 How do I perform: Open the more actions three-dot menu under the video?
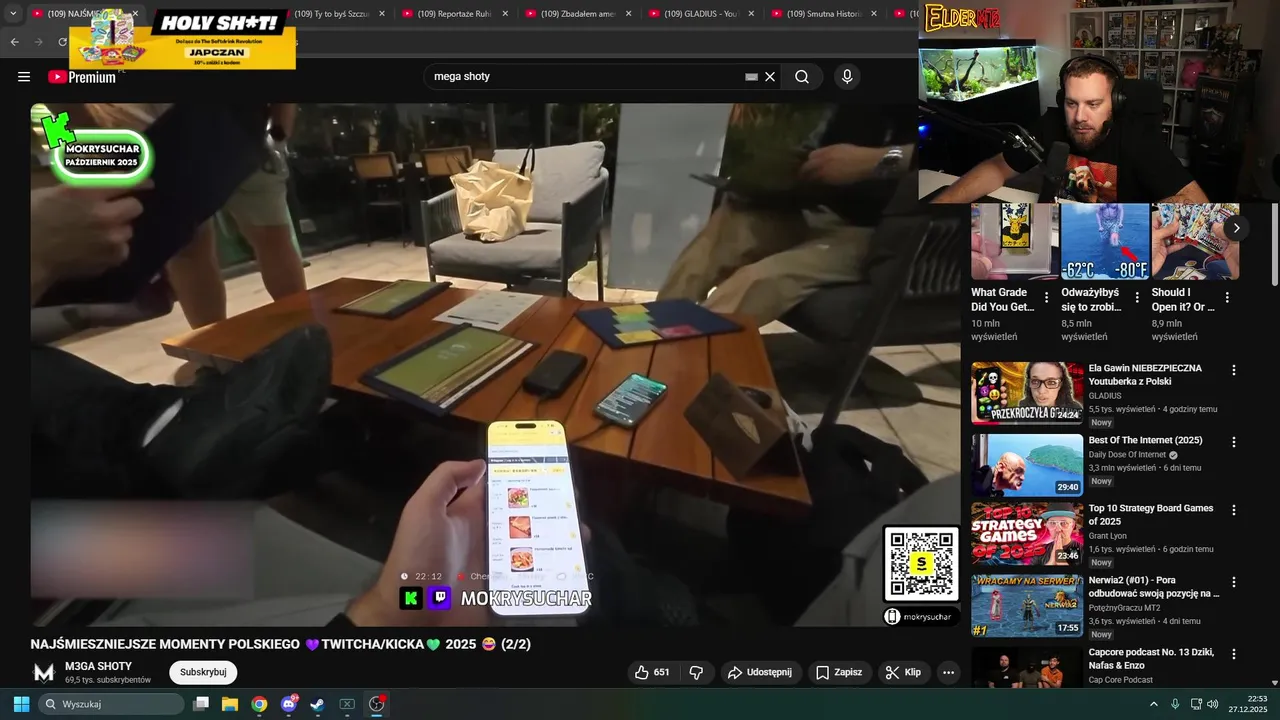pos(948,672)
